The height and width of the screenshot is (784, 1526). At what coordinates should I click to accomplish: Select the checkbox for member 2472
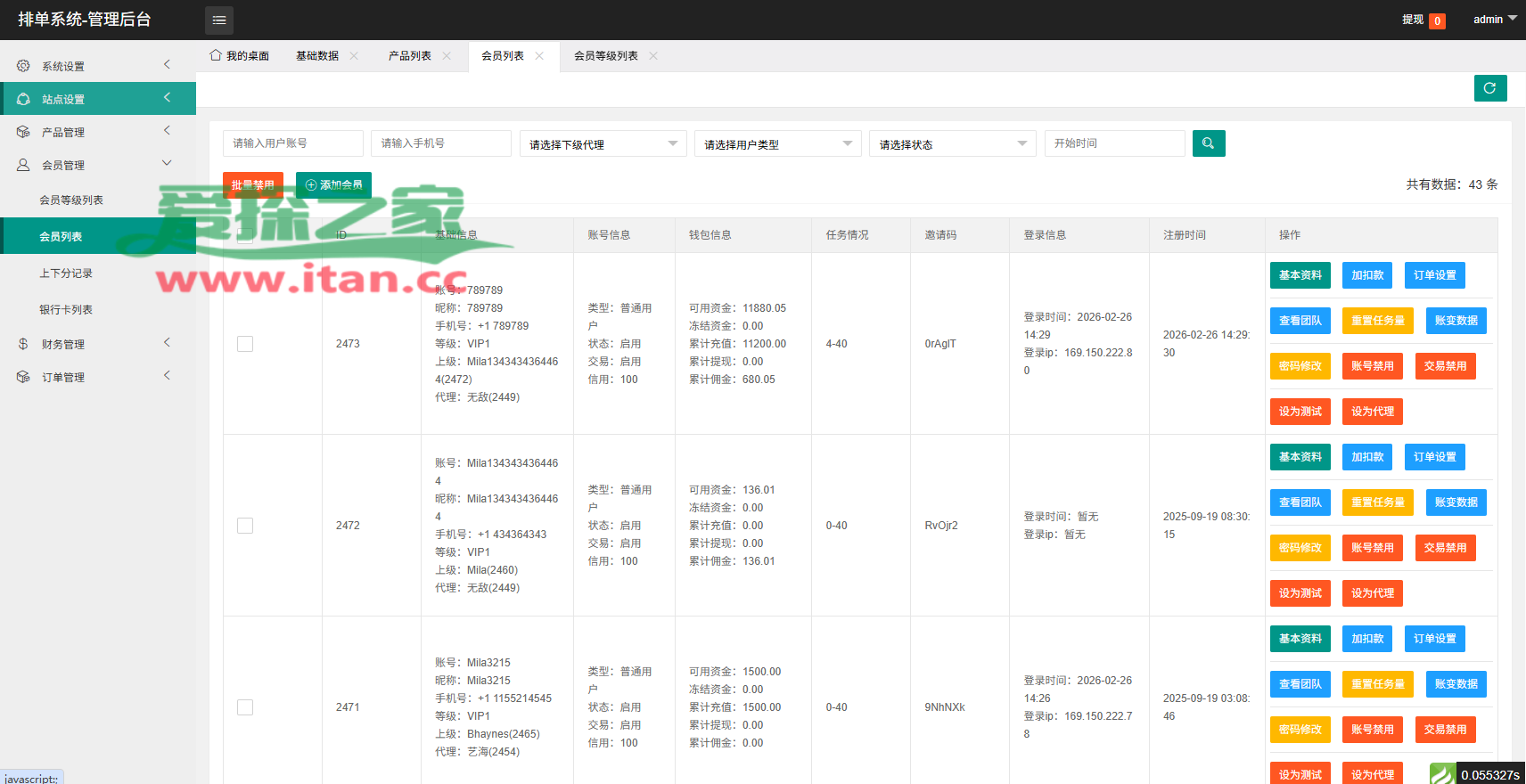pos(245,526)
